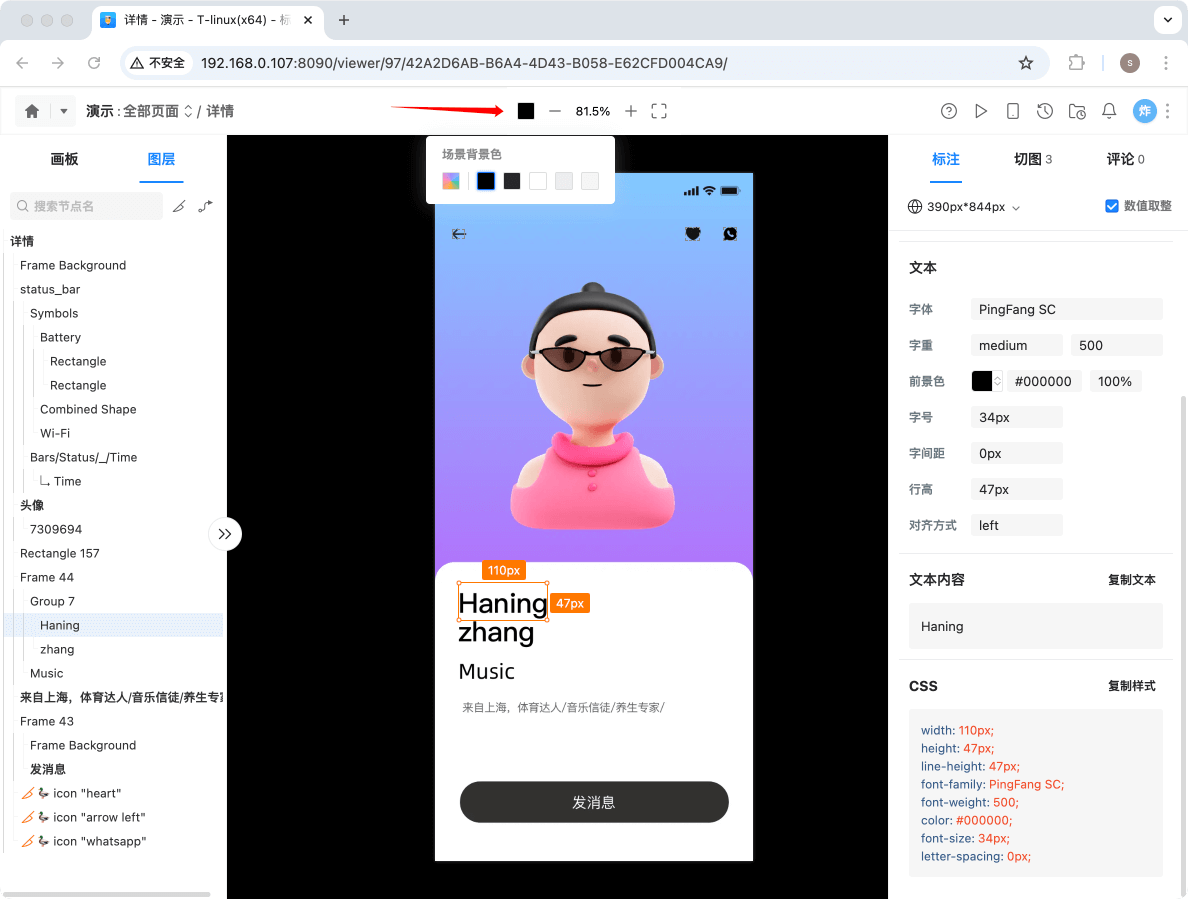Switch to the 切图 tab

pos(1026,158)
